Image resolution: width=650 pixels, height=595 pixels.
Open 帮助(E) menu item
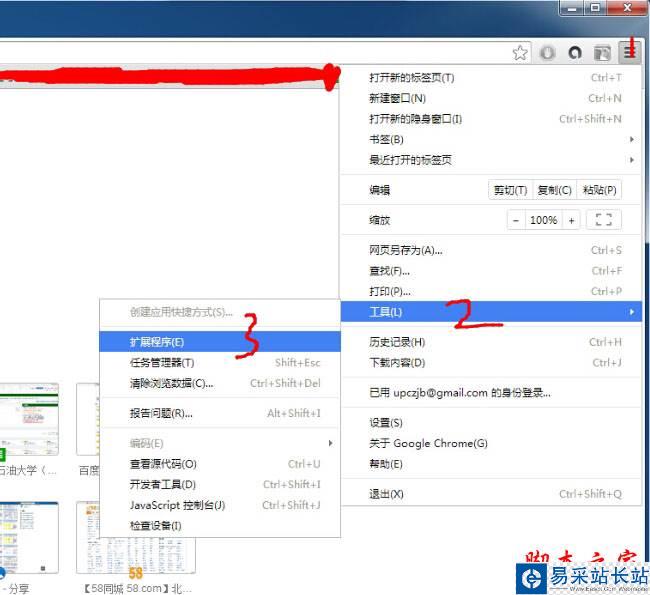[x=491, y=464]
